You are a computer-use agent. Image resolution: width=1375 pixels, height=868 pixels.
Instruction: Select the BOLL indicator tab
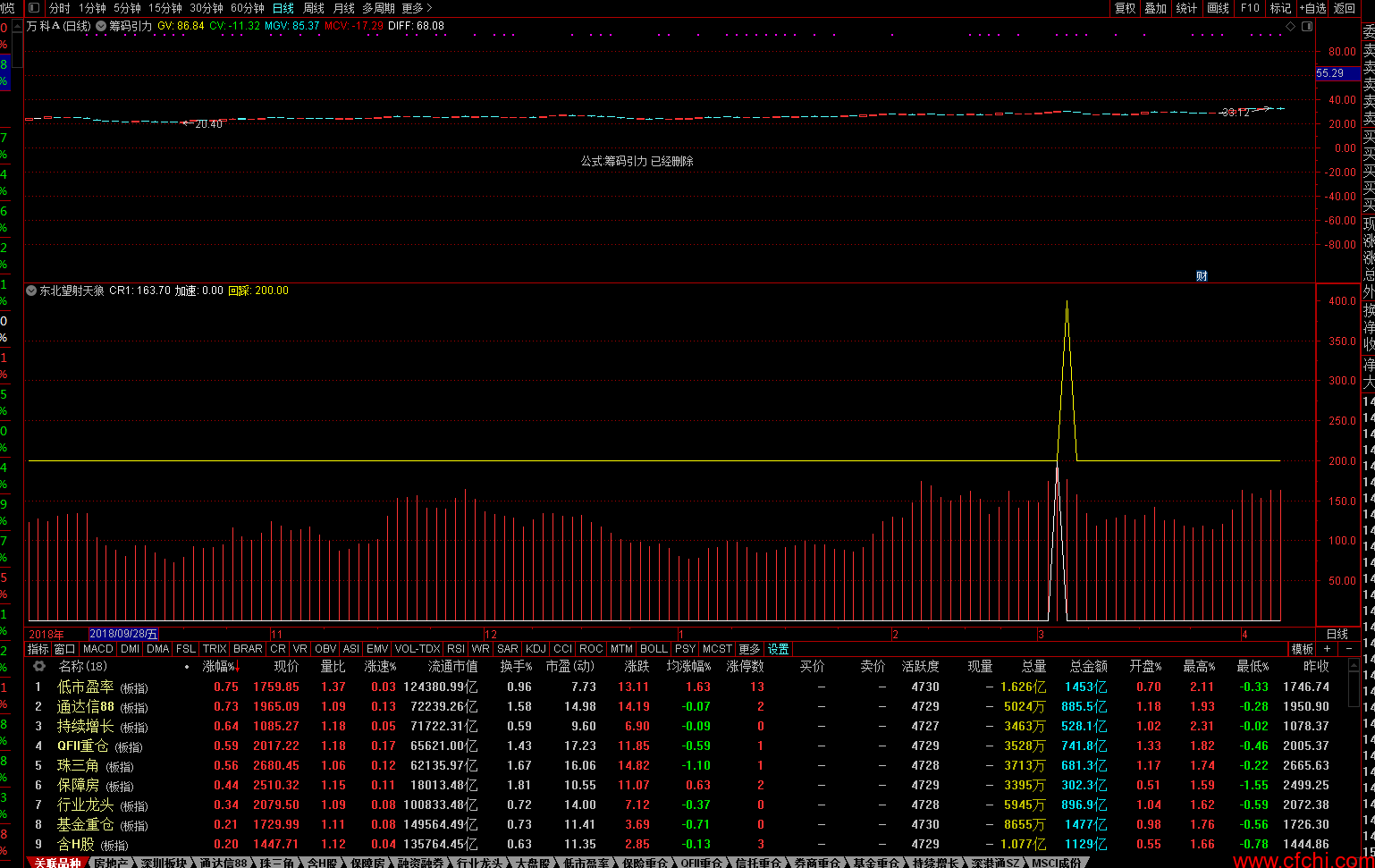654,649
